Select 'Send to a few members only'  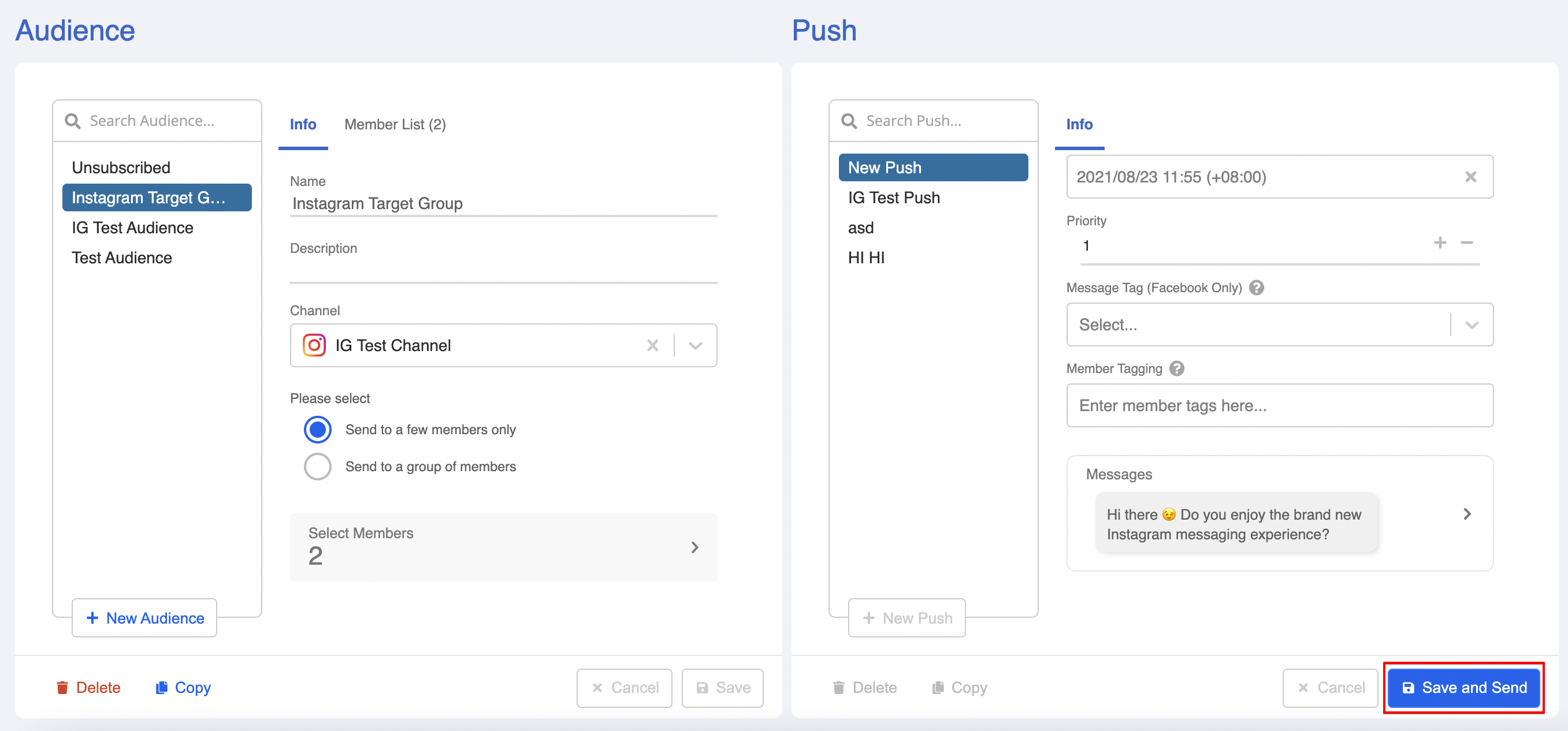(318, 430)
